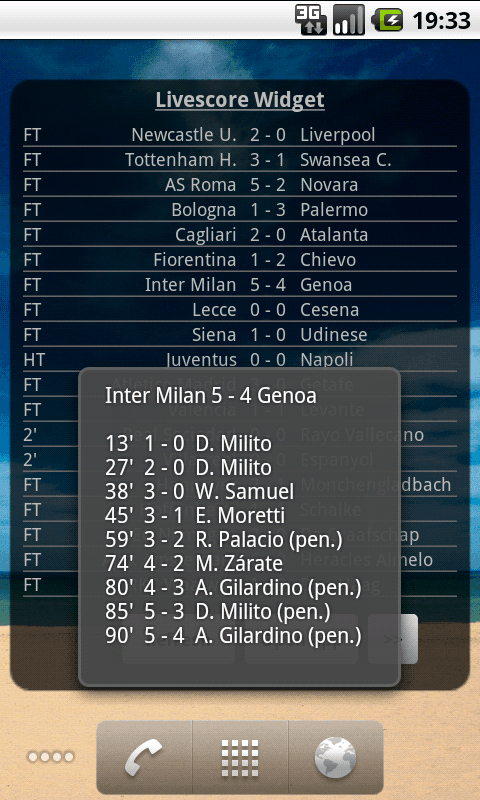This screenshot has width=480, height=800.
Task: Select the Tottenham H. vs Swansea C. row
Action: click(x=240, y=160)
